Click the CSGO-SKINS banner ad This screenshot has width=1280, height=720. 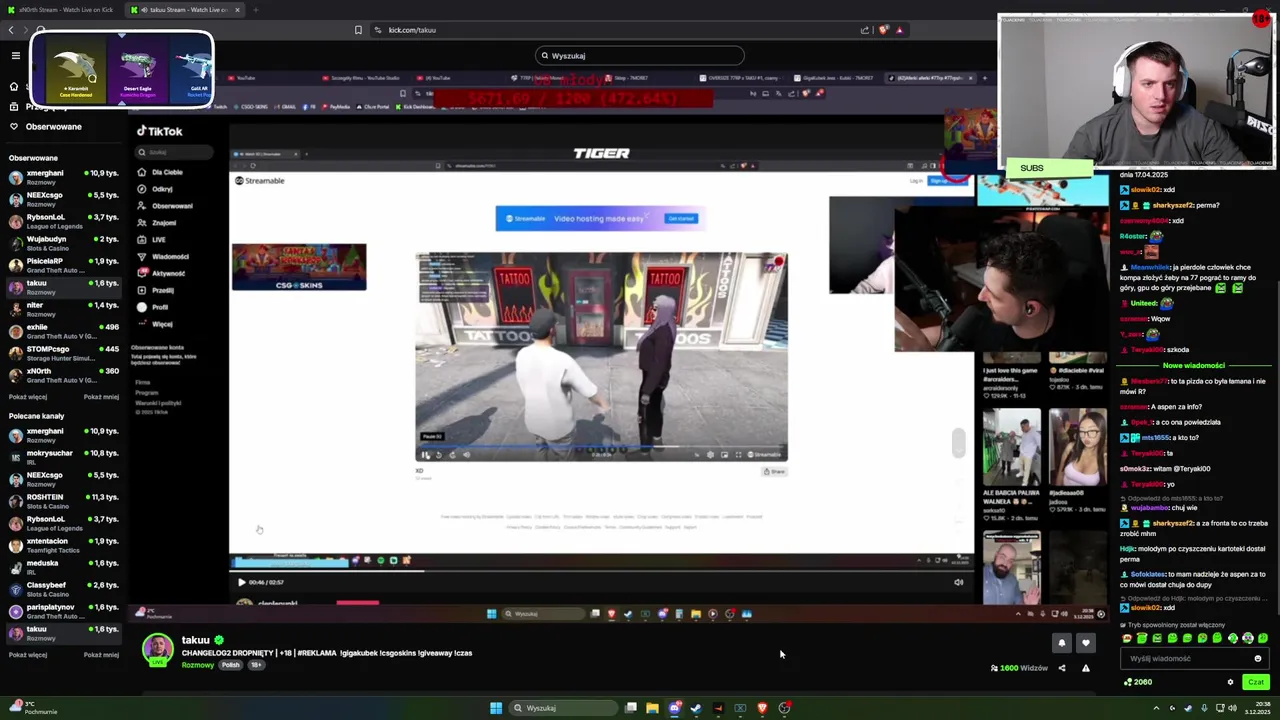(299, 267)
